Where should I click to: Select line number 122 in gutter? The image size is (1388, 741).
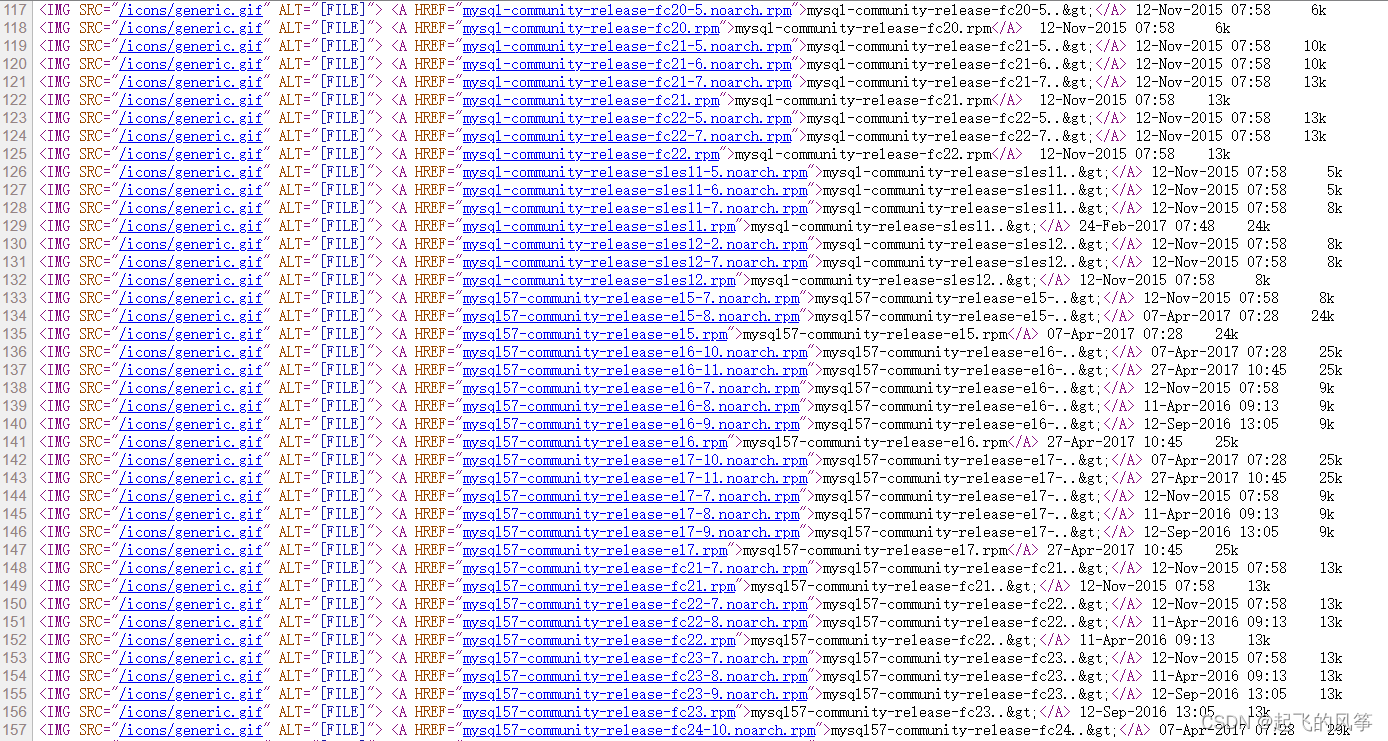pos(16,100)
